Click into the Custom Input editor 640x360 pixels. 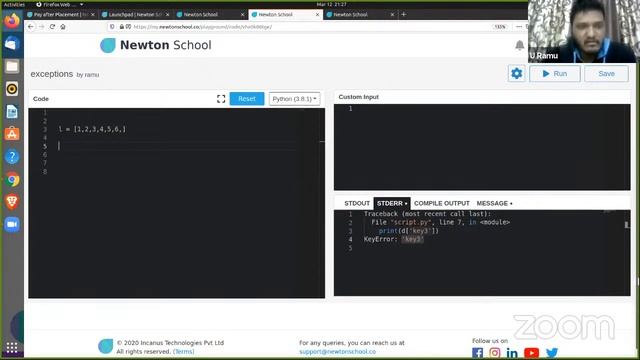point(482,147)
